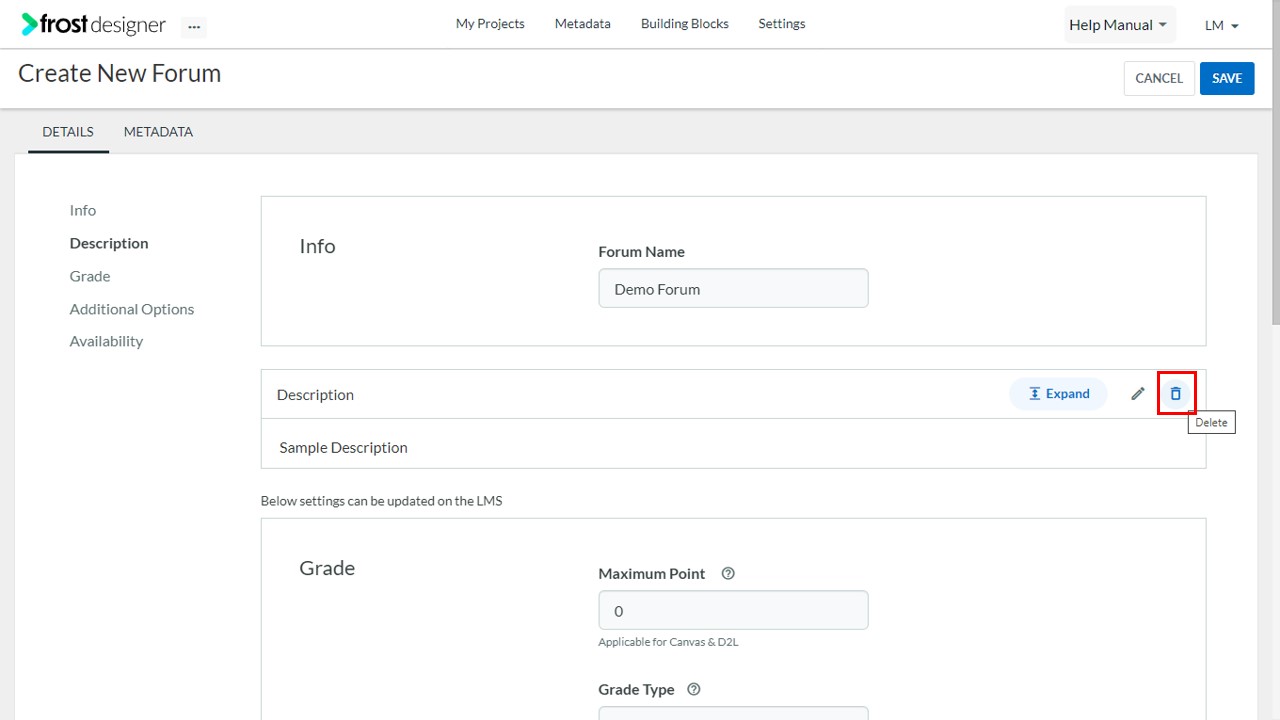Save the new forum
Viewport: 1280px width, 720px height.
click(1227, 78)
